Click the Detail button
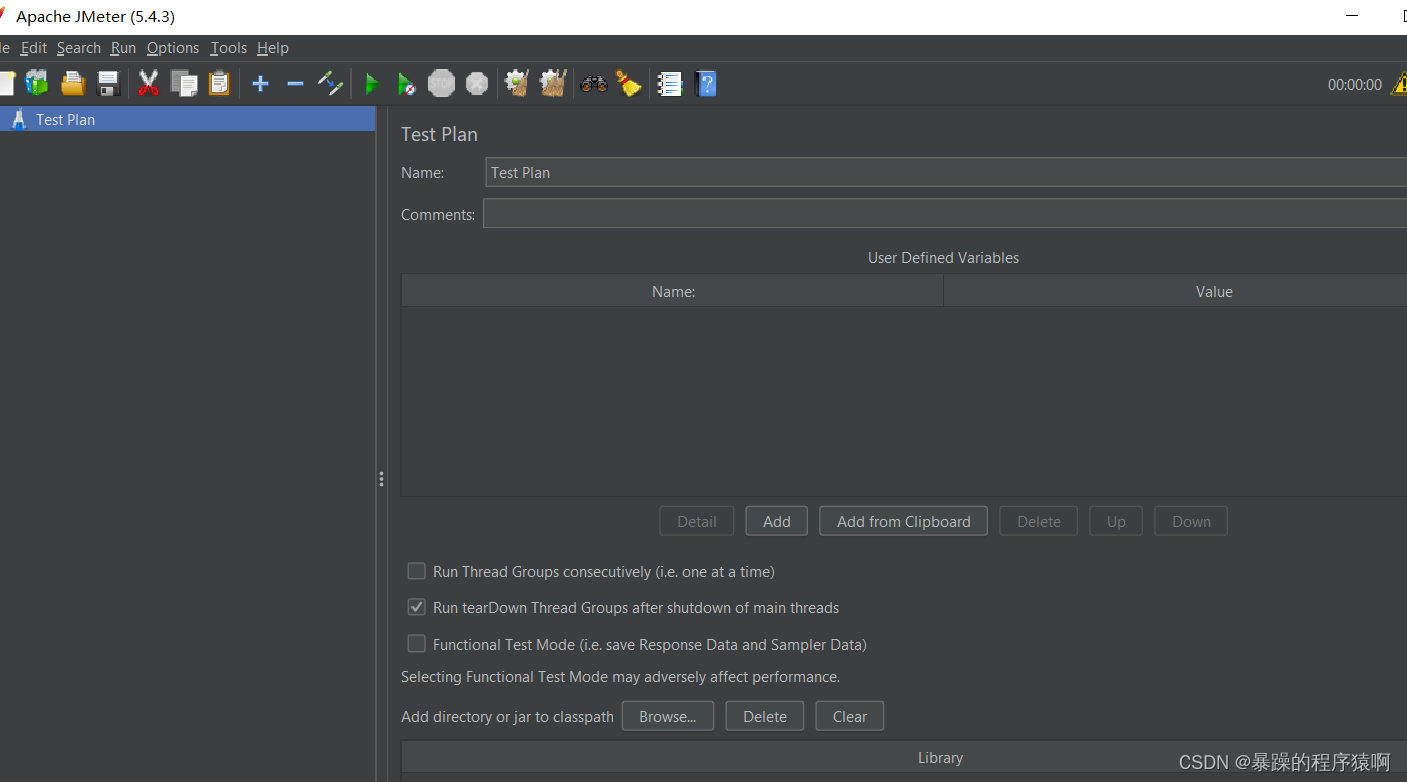The image size is (1407, 782). [697, 521]
